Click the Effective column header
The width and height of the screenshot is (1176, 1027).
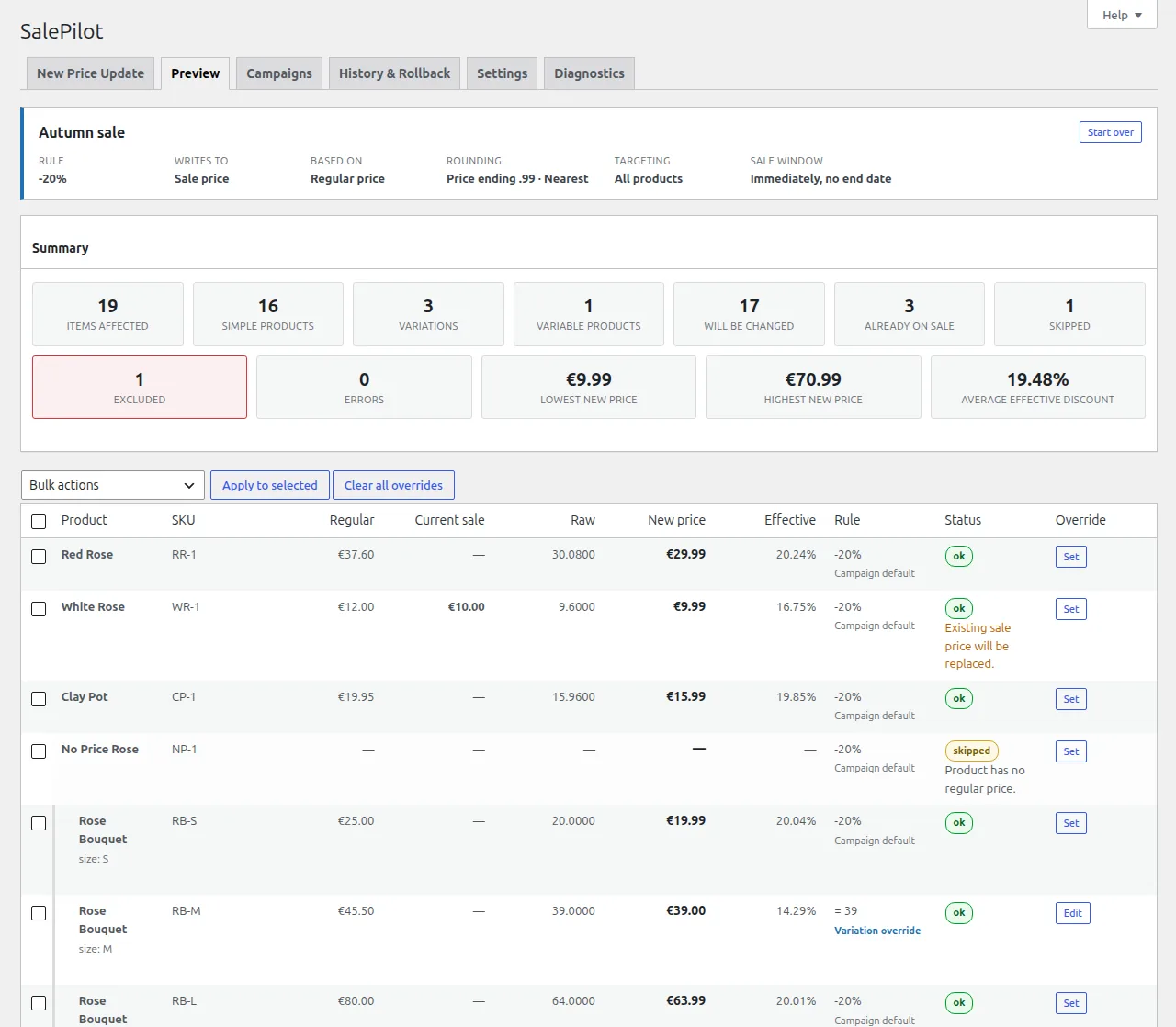[x=790, y=520]
